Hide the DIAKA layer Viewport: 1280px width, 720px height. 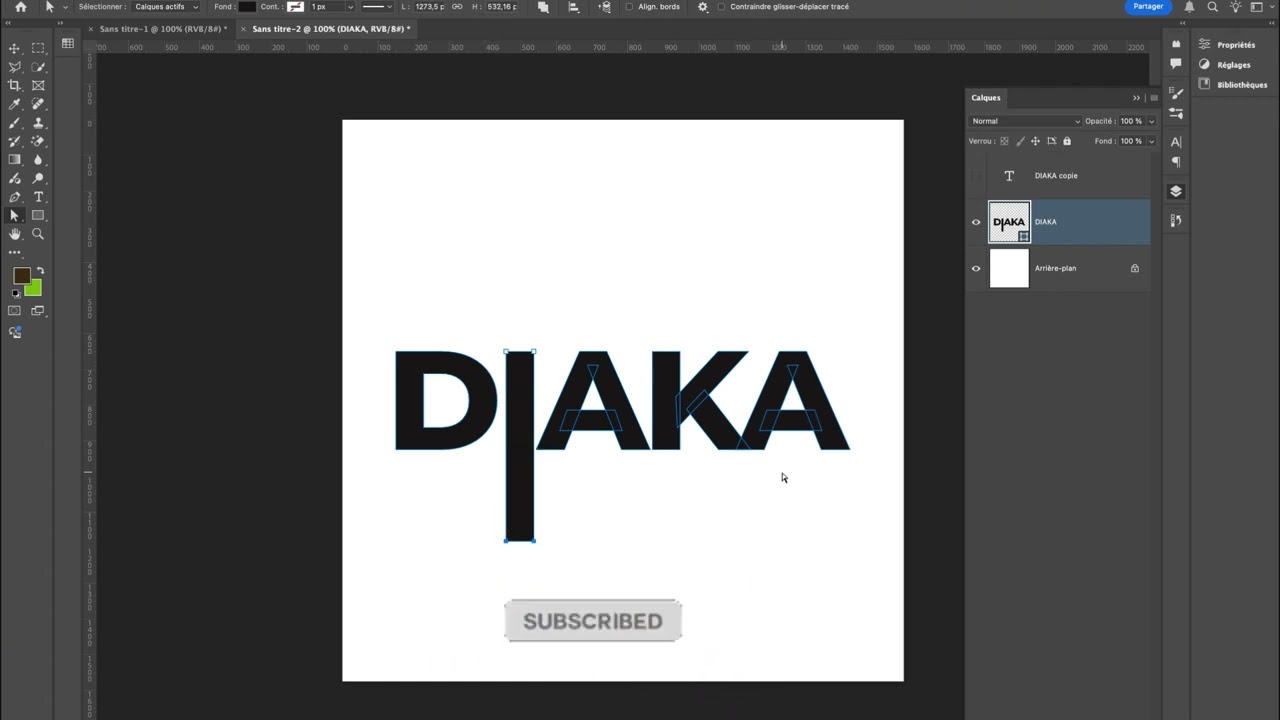[x=976, y=222]
